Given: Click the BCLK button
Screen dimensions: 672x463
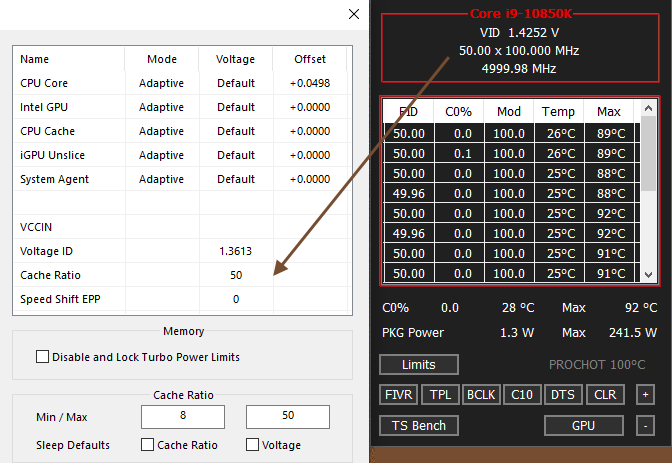Looking at the screenshot, I should 481,394.
